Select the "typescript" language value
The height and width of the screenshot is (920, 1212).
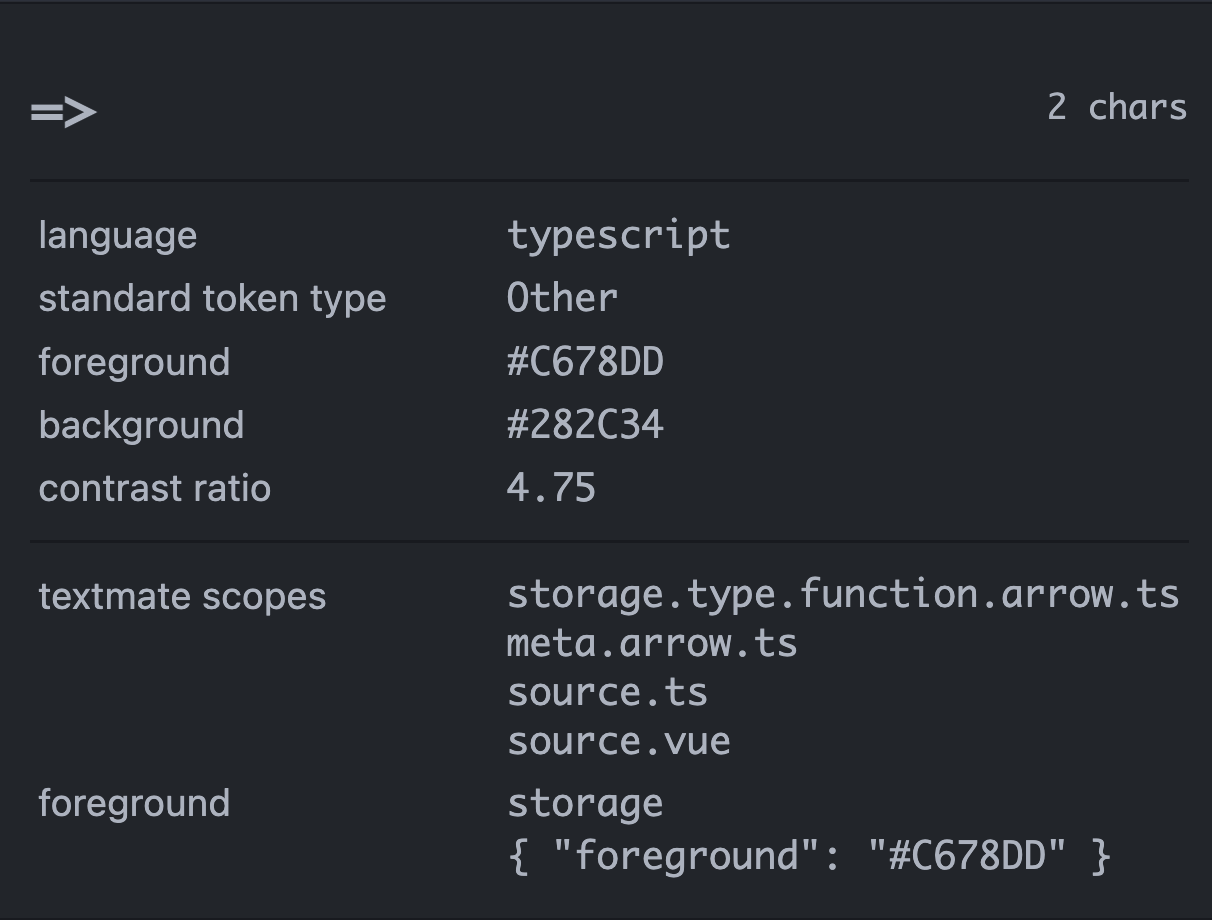[x=618, y=236]
